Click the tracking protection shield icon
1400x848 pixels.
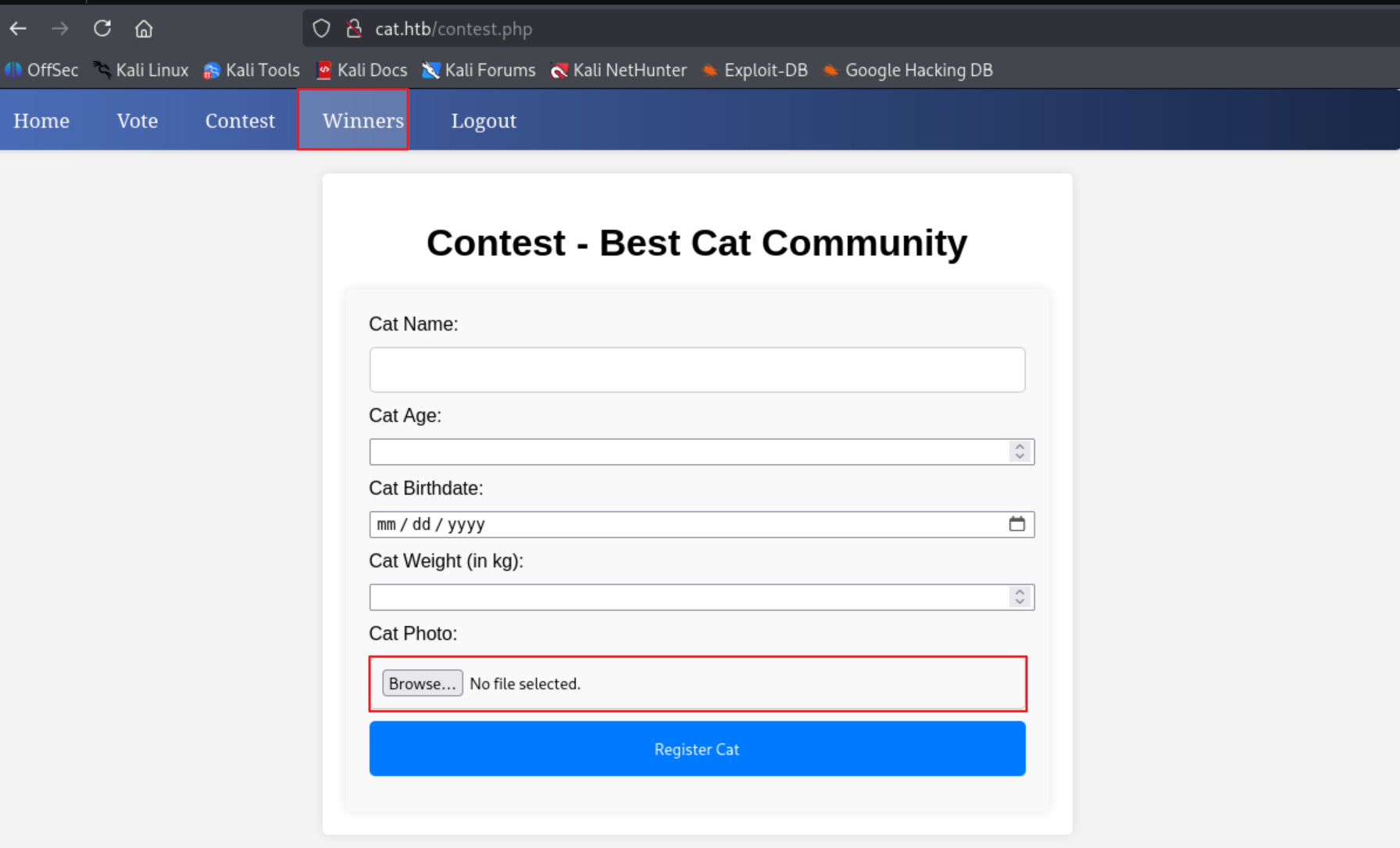pyautogui.click(x=321, y=29)
